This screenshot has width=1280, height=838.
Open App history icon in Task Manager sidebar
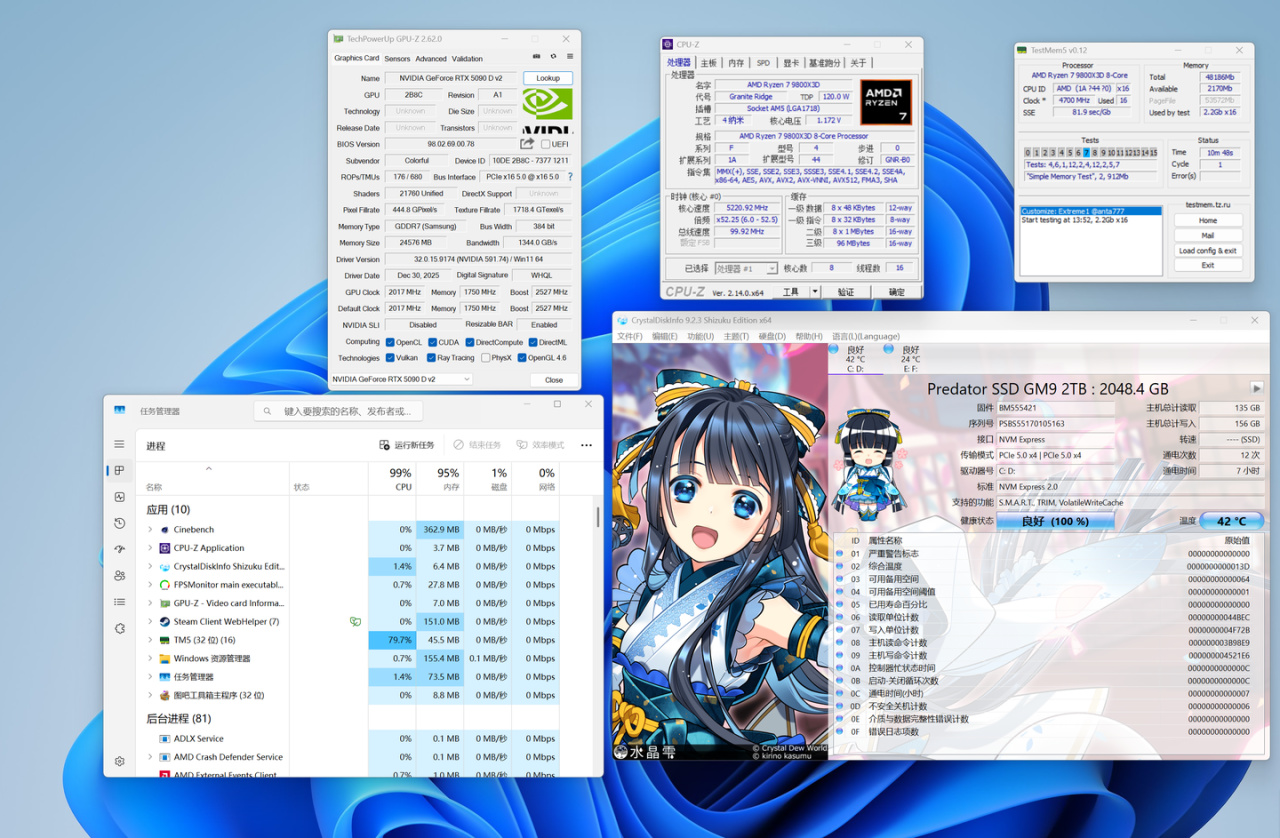tap(120, 523)
